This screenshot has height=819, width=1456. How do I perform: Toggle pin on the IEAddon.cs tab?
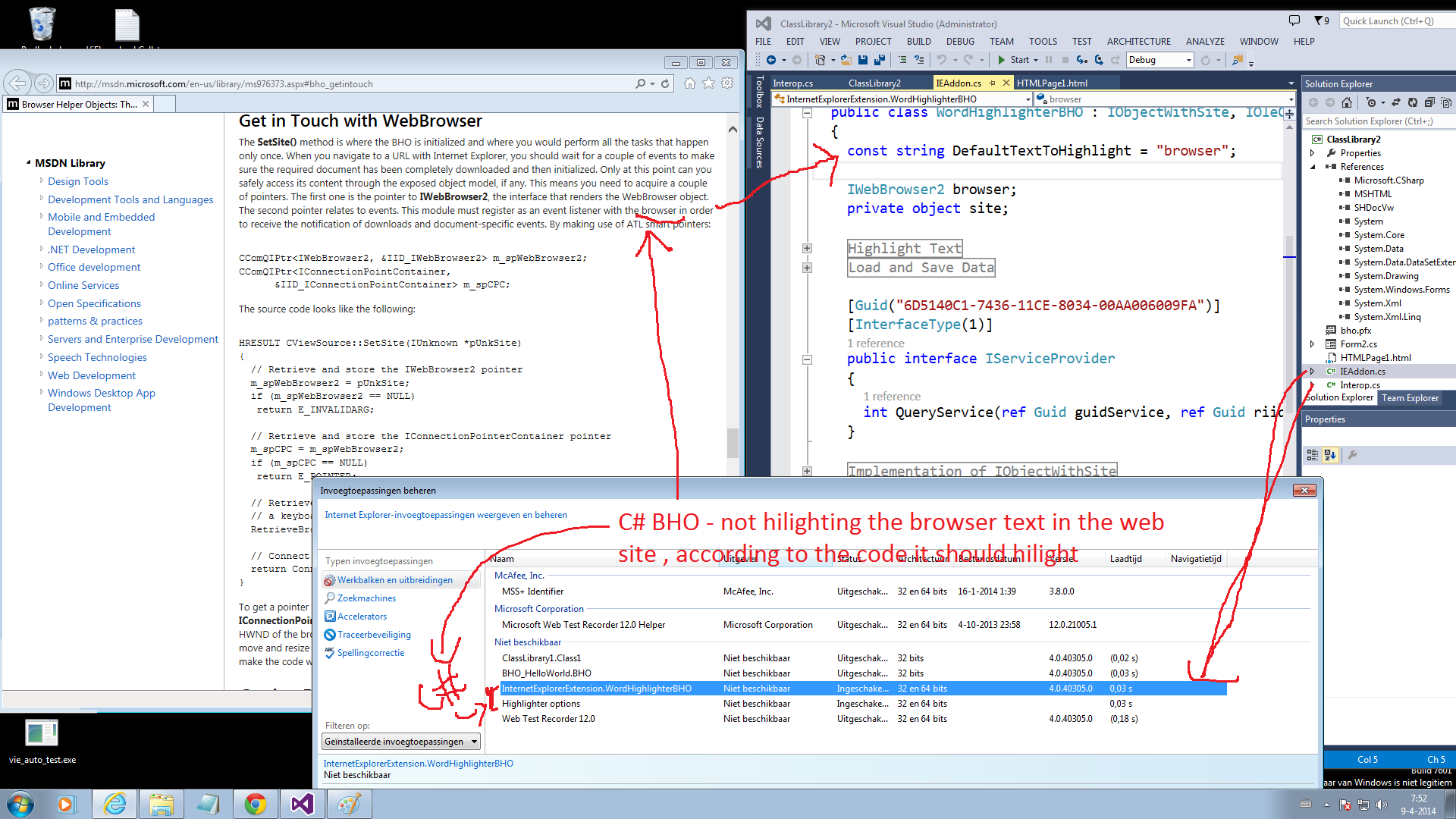pyautogui.click(x=992, y=83)
